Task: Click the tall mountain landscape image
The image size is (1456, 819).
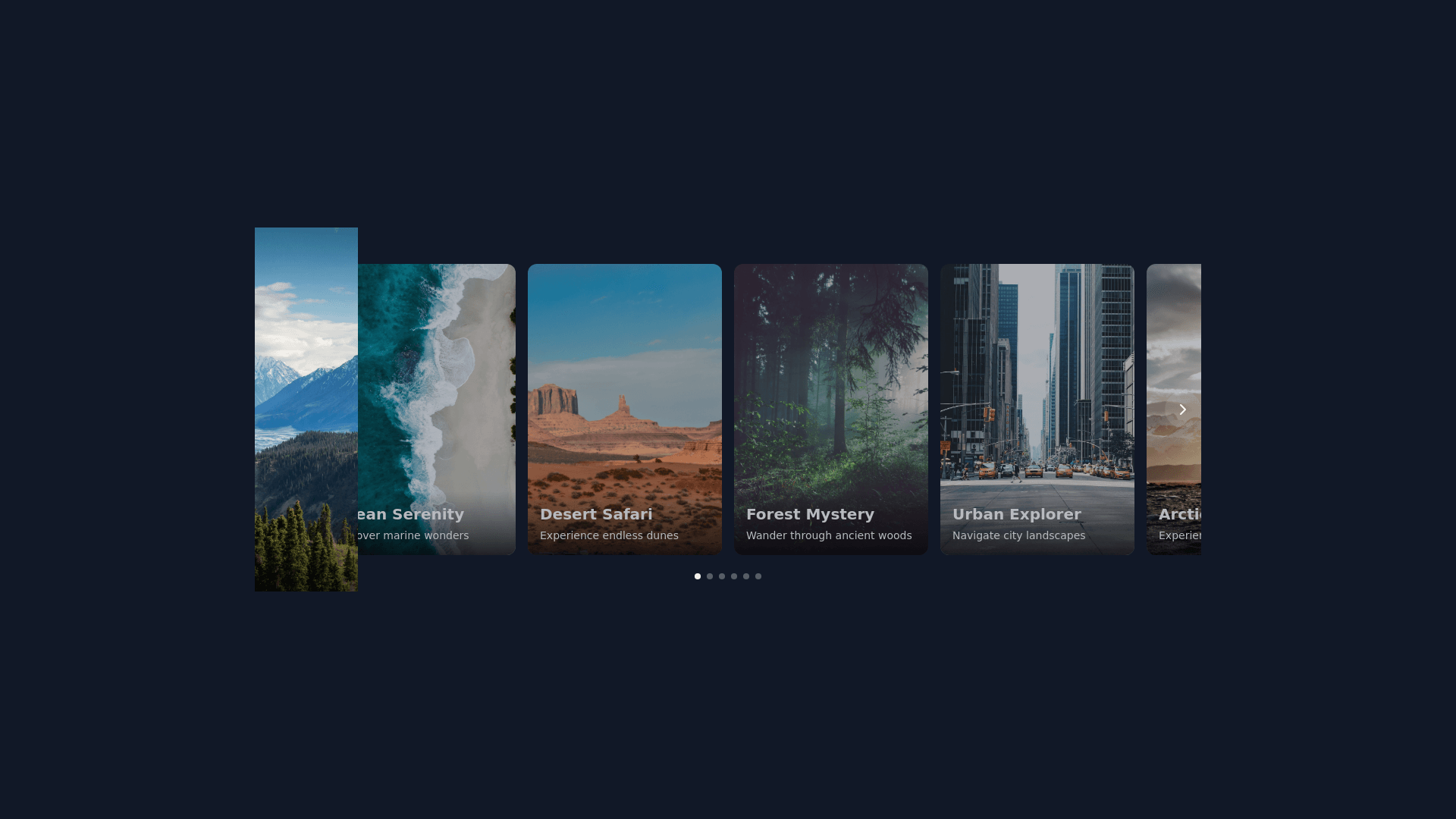Action: (x=306, y=409)
